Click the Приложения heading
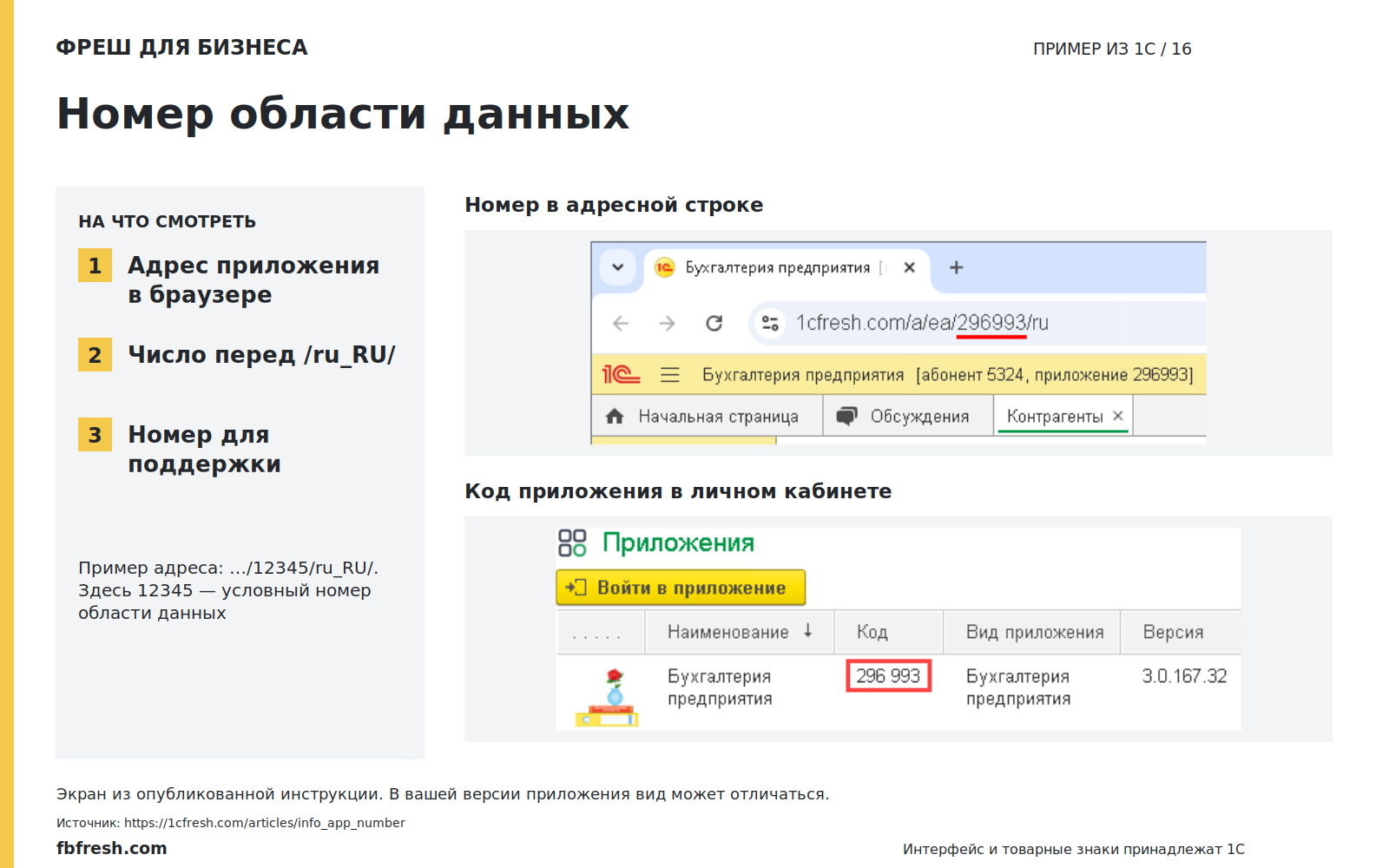 pos(678,543)
